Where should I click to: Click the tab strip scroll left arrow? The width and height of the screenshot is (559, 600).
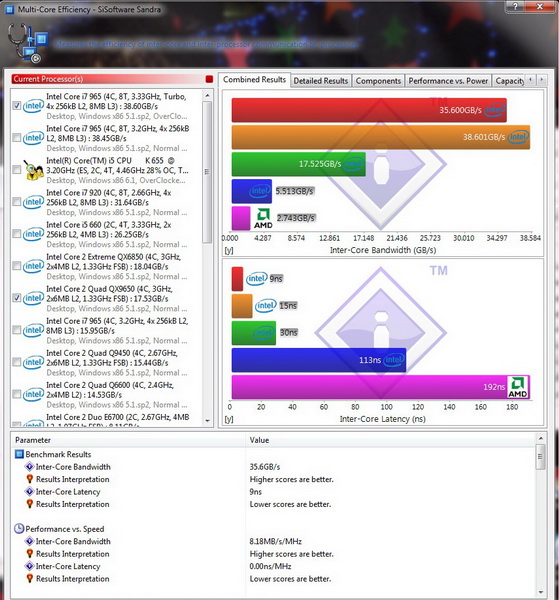pyautogui.click(x=530, y=80)
